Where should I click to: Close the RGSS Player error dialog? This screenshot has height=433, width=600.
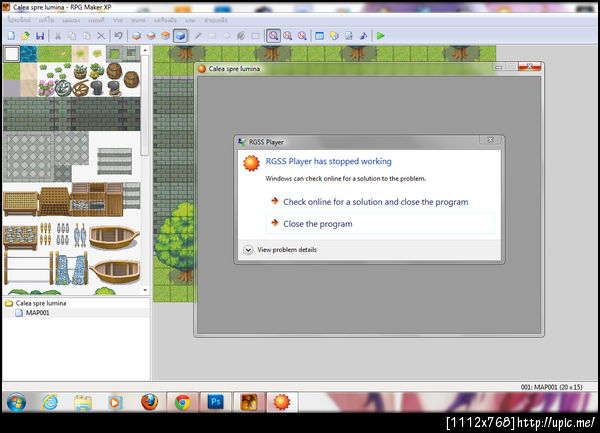tap(490, 140)
